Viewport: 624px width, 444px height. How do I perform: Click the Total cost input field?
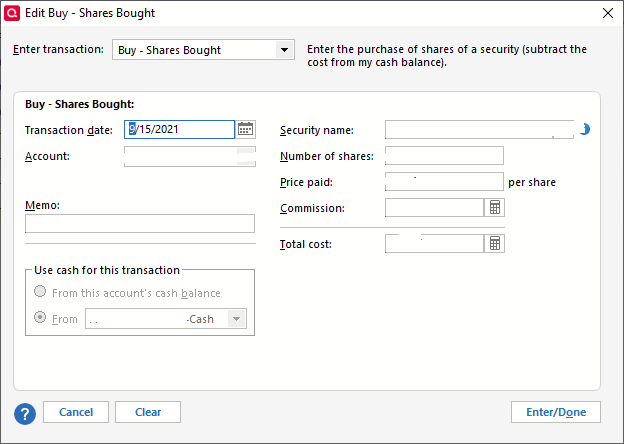(434, 243)
